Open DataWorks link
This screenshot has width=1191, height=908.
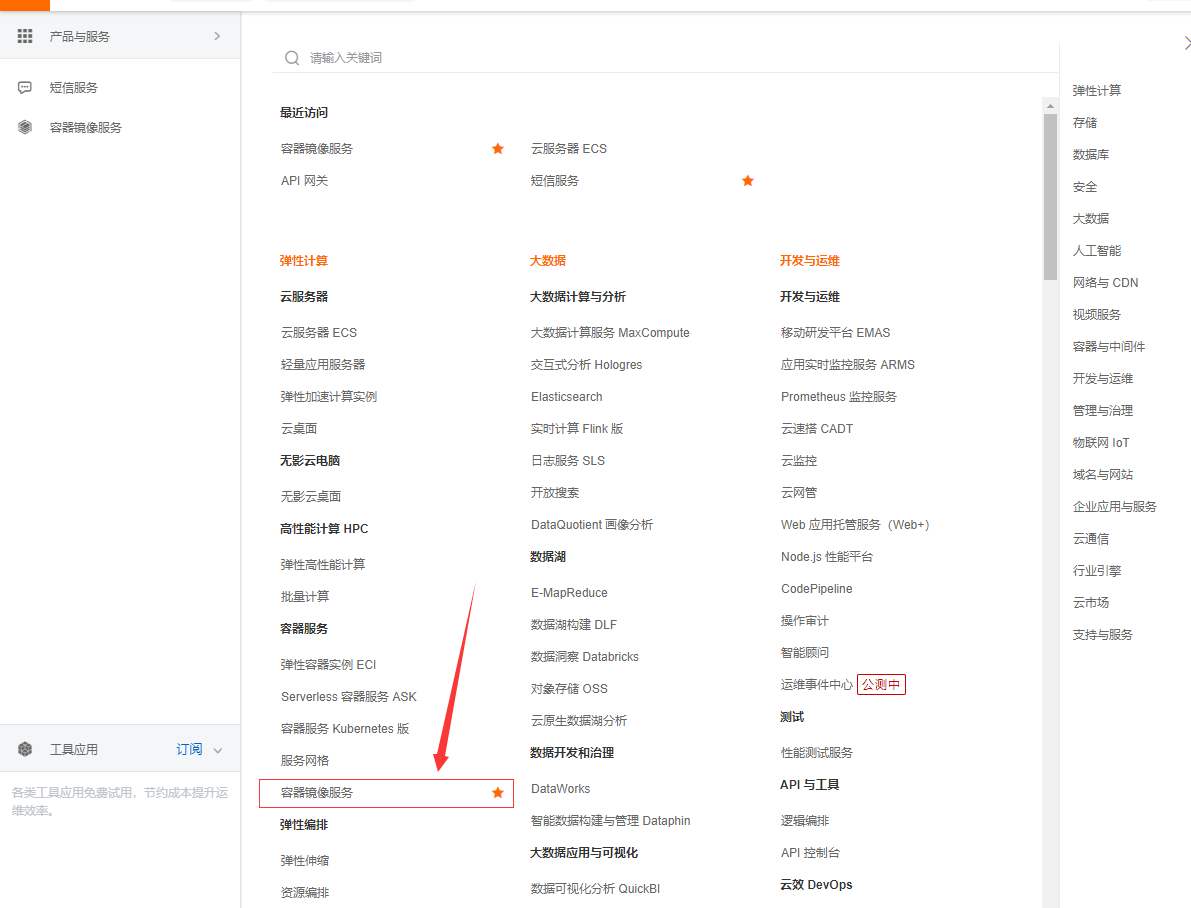tap(561, 789)
